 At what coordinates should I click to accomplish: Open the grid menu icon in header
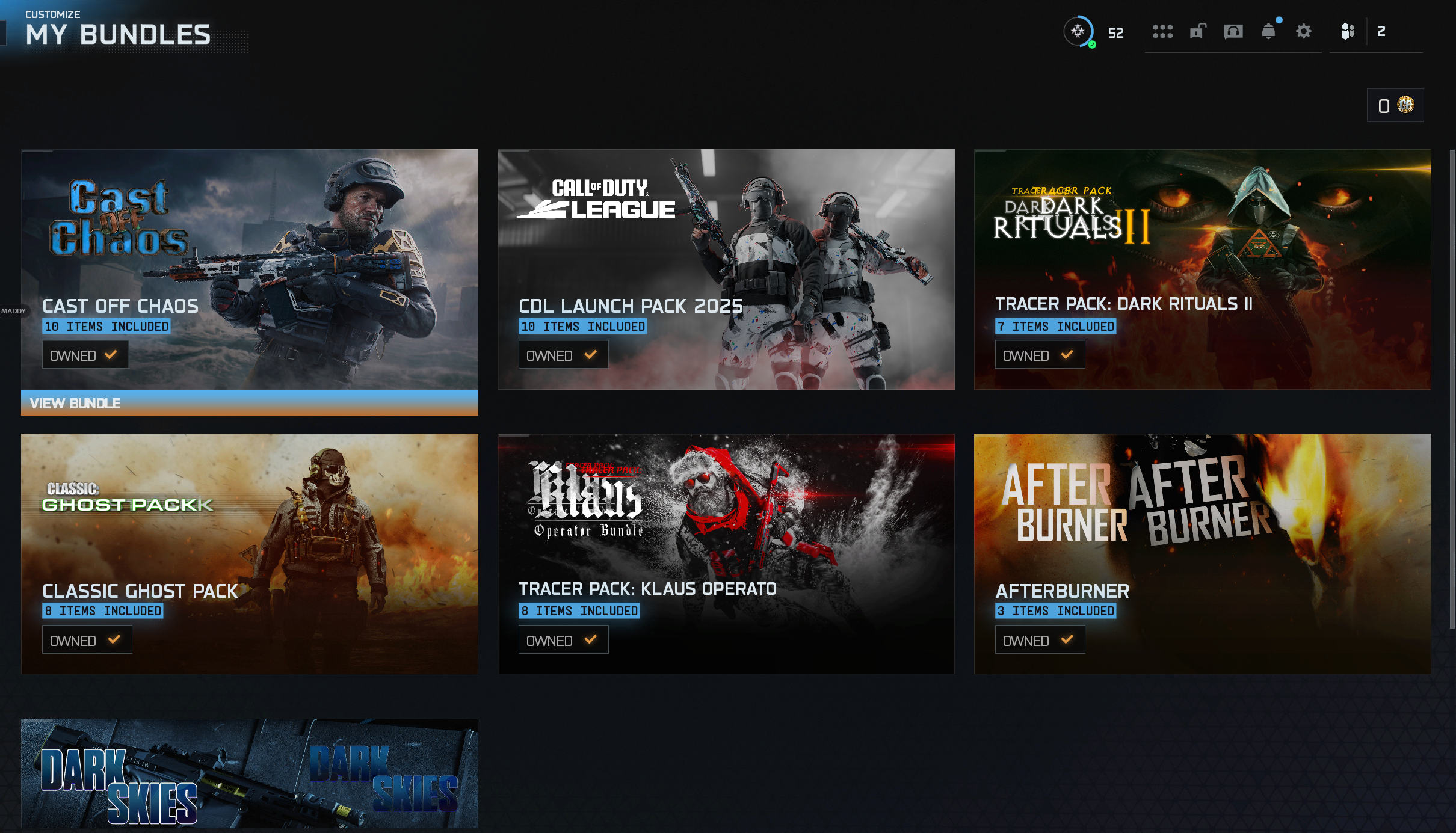coord(1162,31)
